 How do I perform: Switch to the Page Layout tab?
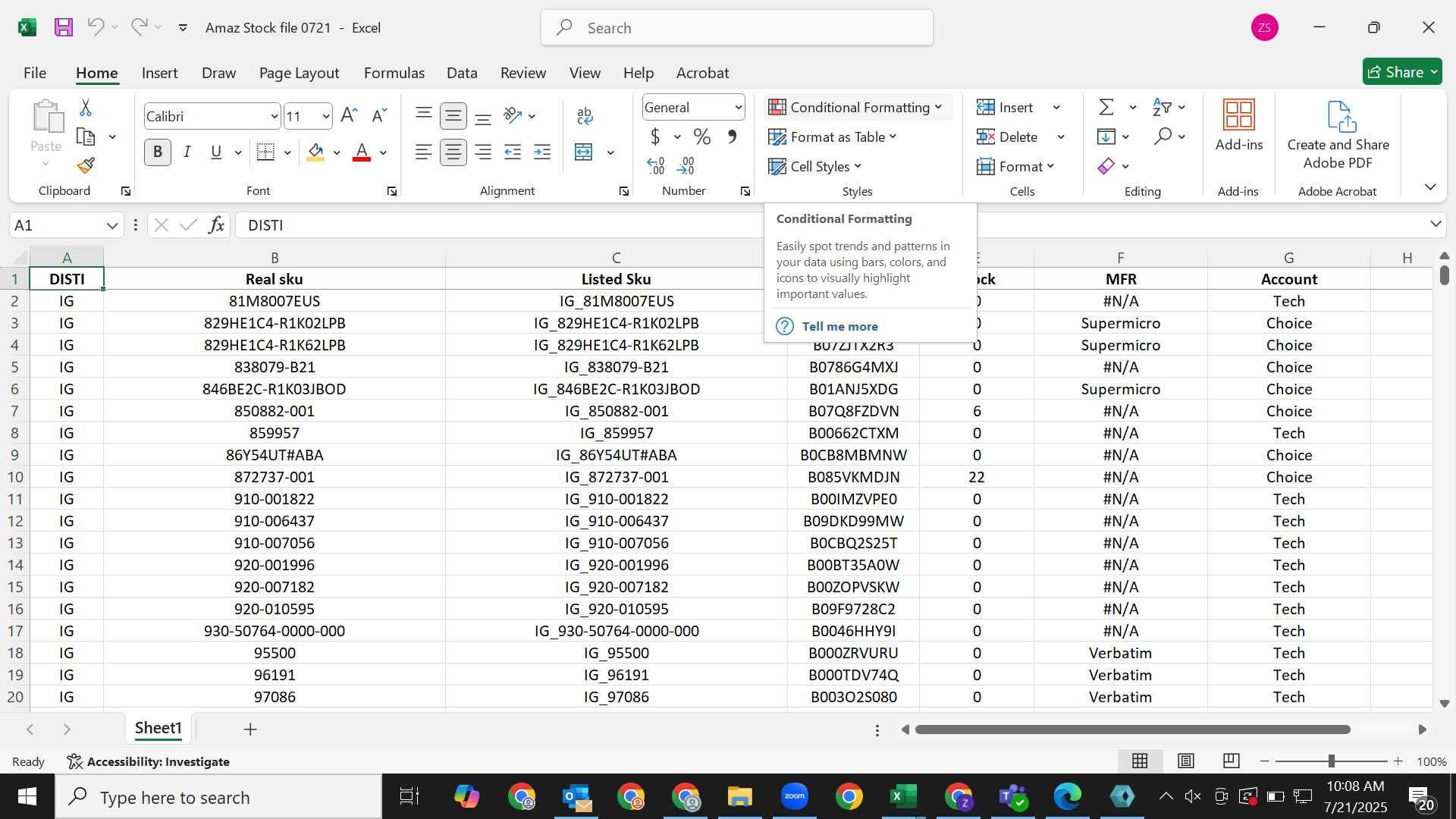(x=299, y=73)
